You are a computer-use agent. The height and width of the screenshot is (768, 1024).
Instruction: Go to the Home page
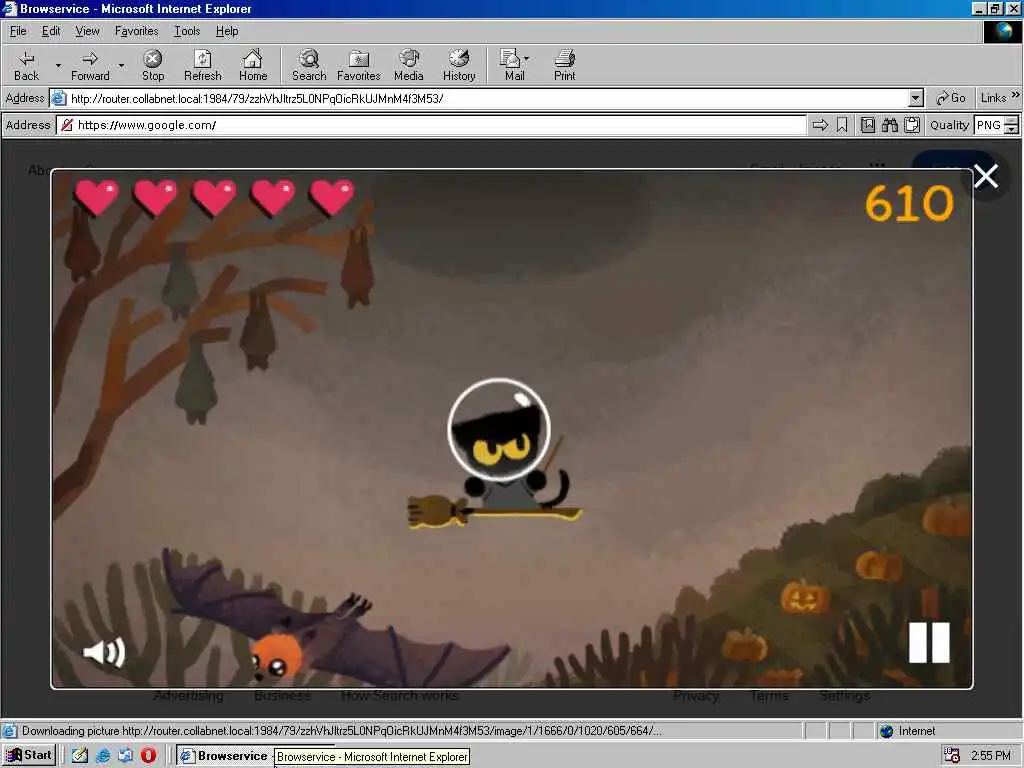tap(253, 65)
